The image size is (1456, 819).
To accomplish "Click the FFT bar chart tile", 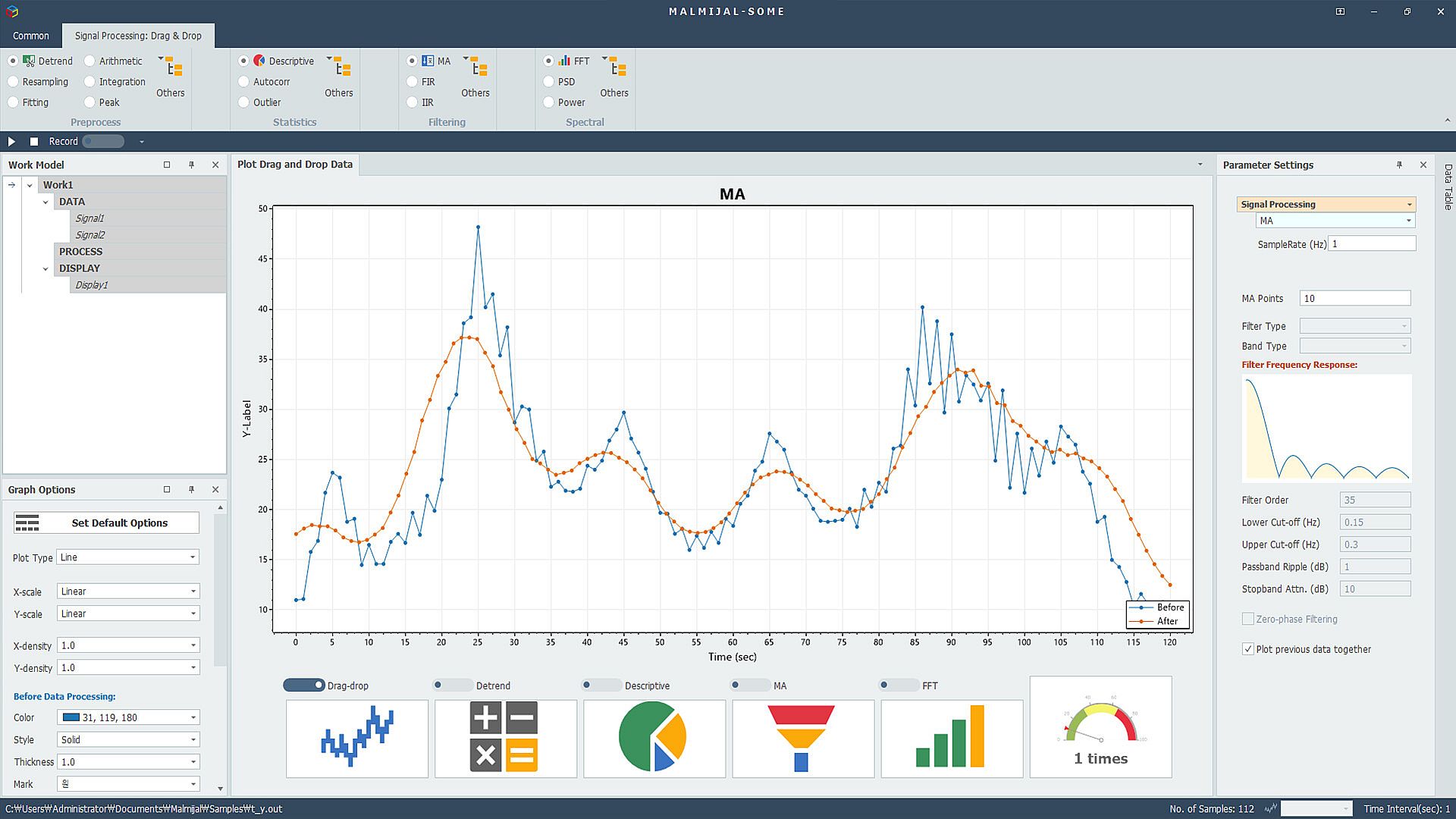I will pyautogui.click(x=951, y=739).
